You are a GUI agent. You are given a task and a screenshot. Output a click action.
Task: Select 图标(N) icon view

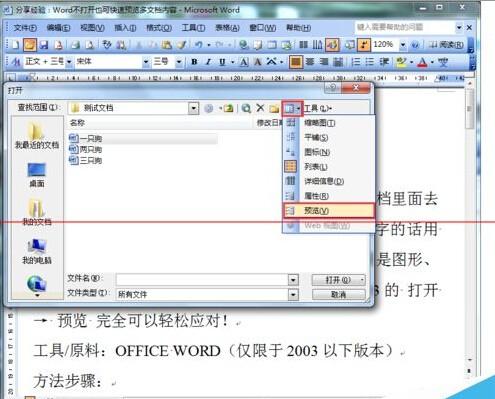point(328,152)
